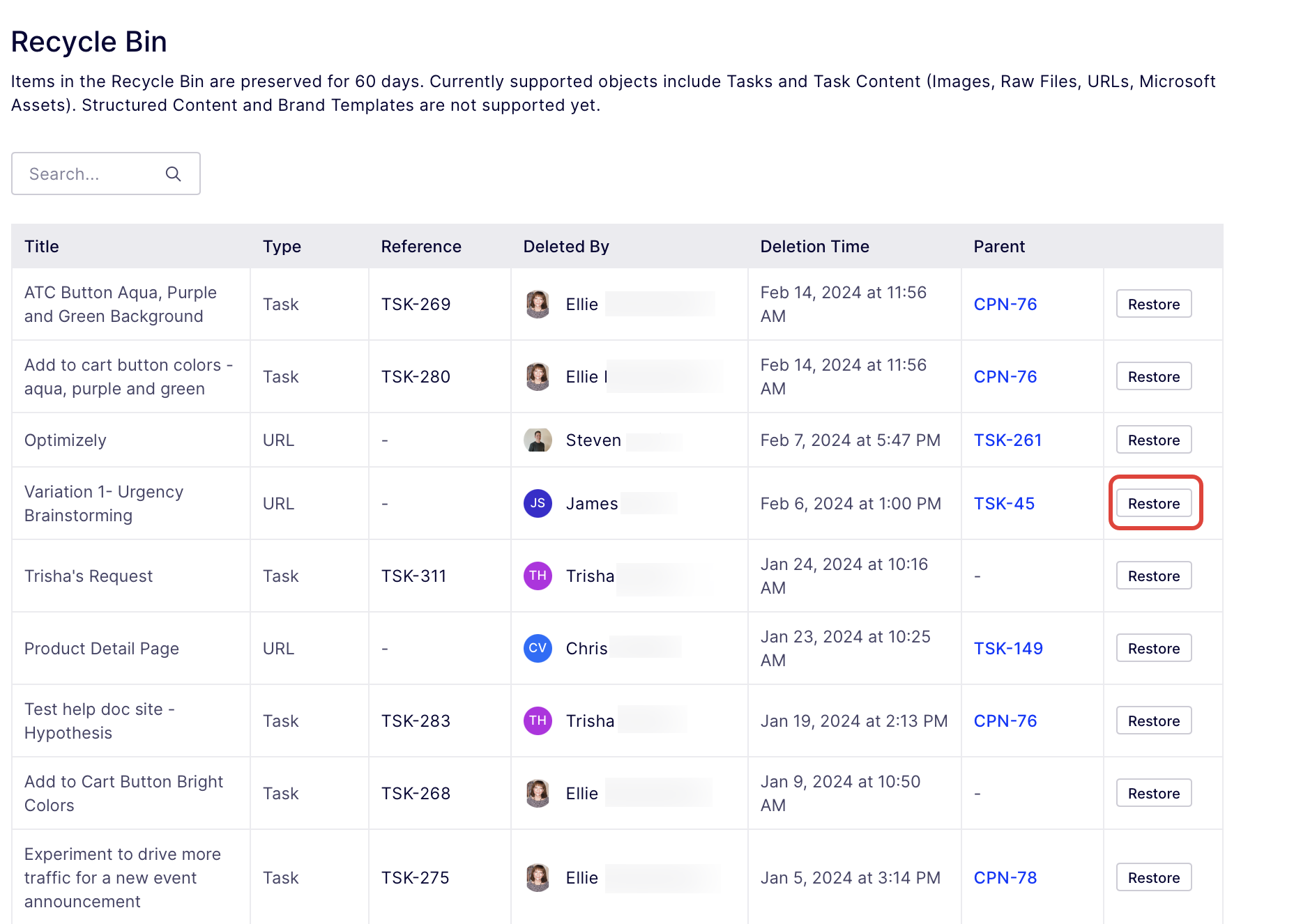Open parent link CPN-78
The height and width of the screenshot is (924, 1294).
click(1005, 878)
